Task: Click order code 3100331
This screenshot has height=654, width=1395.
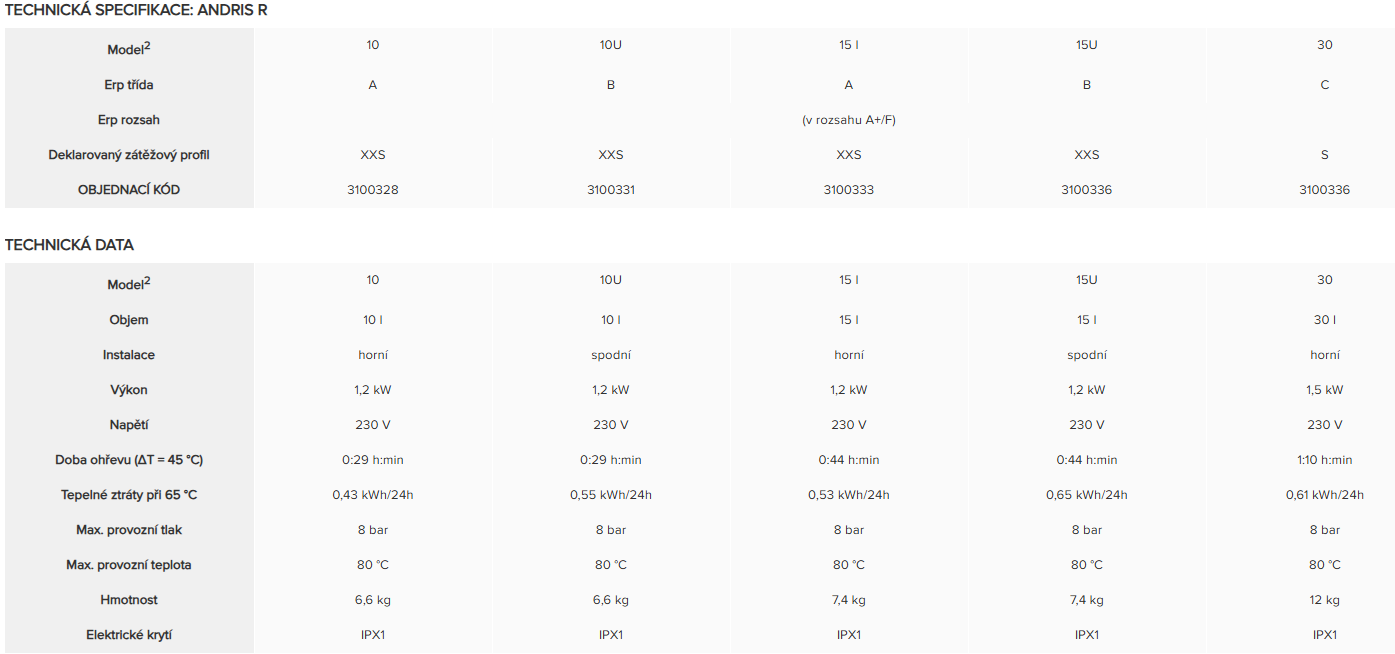Action: [611, 190]
